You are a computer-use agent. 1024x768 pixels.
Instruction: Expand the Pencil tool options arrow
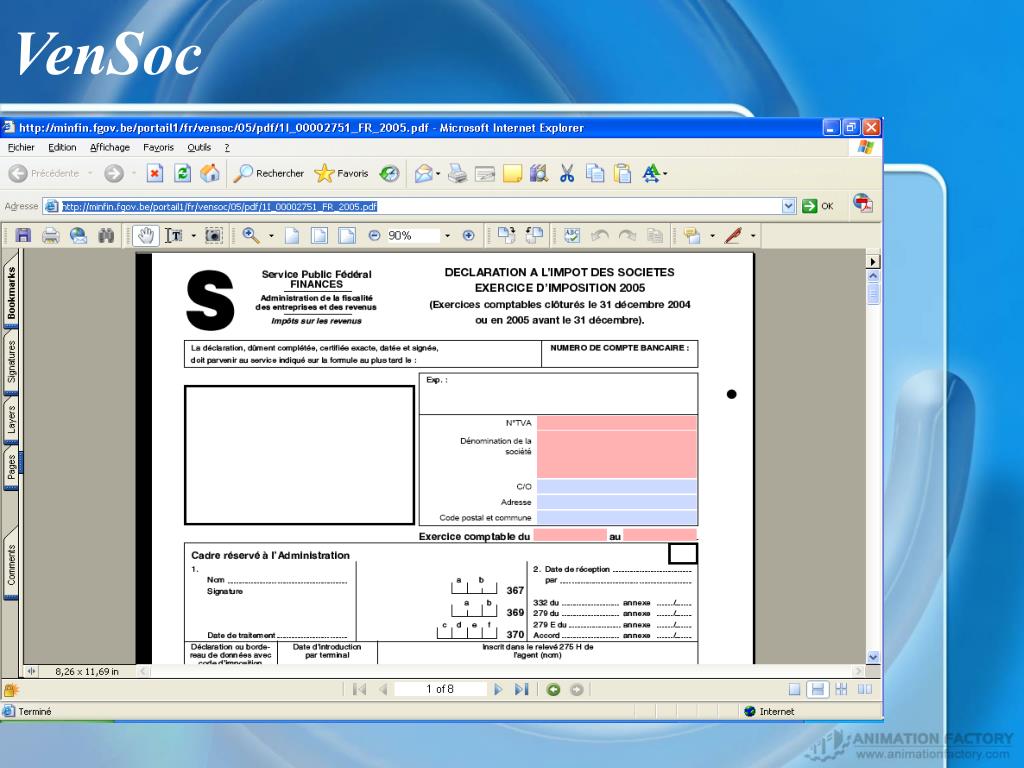click(753, 236)
